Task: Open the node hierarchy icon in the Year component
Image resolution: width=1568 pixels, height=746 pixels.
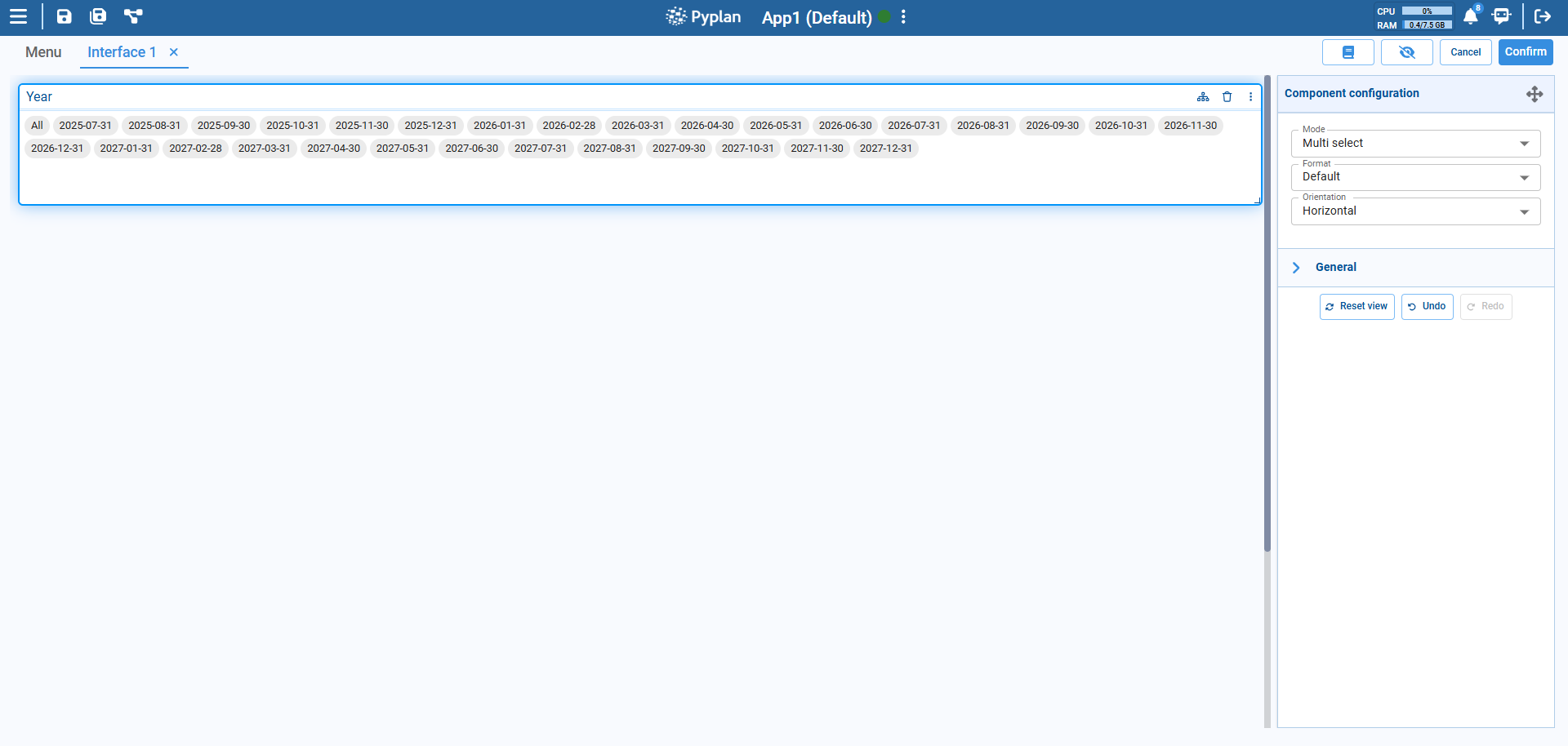Action: [x=1203, y=96]
